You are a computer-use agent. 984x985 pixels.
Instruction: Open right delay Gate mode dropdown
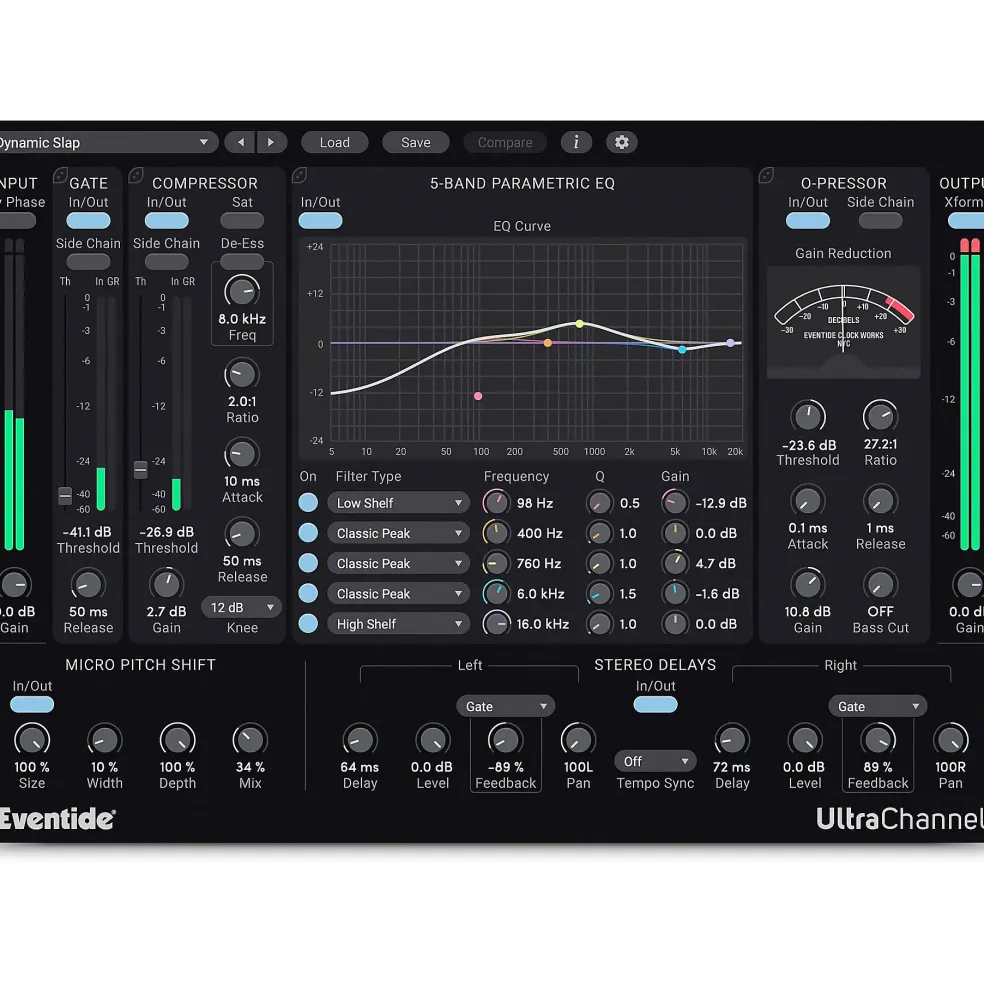(x=877, y=706)
